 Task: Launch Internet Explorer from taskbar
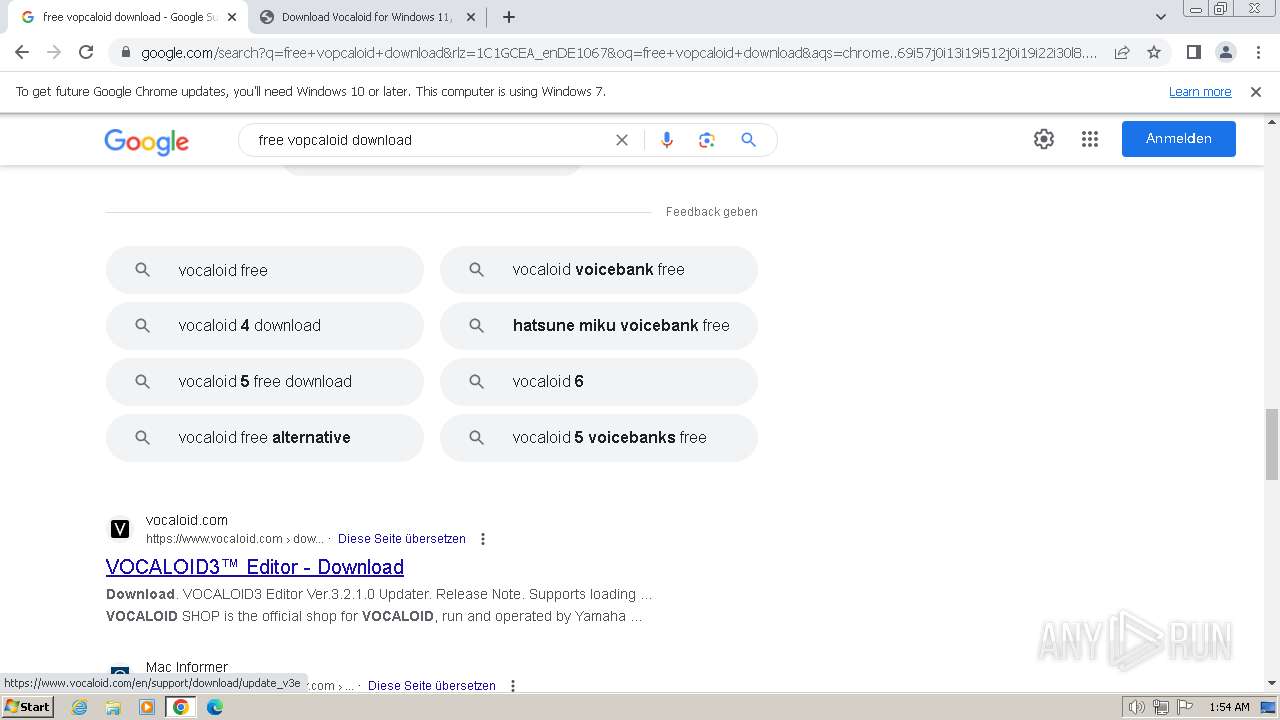coord(80,707)
